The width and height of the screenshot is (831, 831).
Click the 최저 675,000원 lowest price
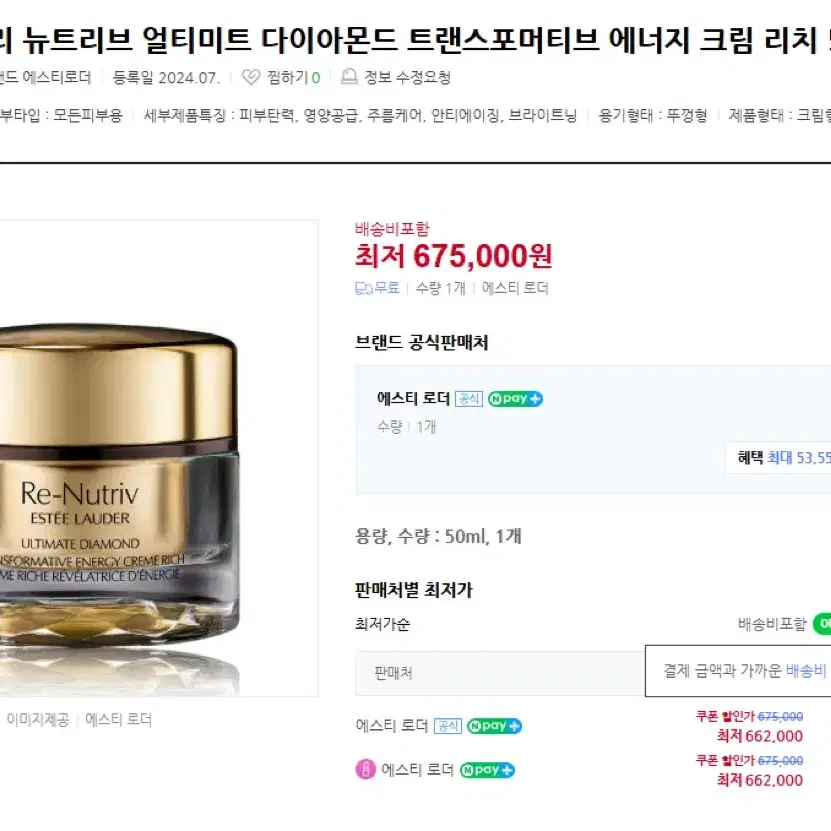click(454, 256)
